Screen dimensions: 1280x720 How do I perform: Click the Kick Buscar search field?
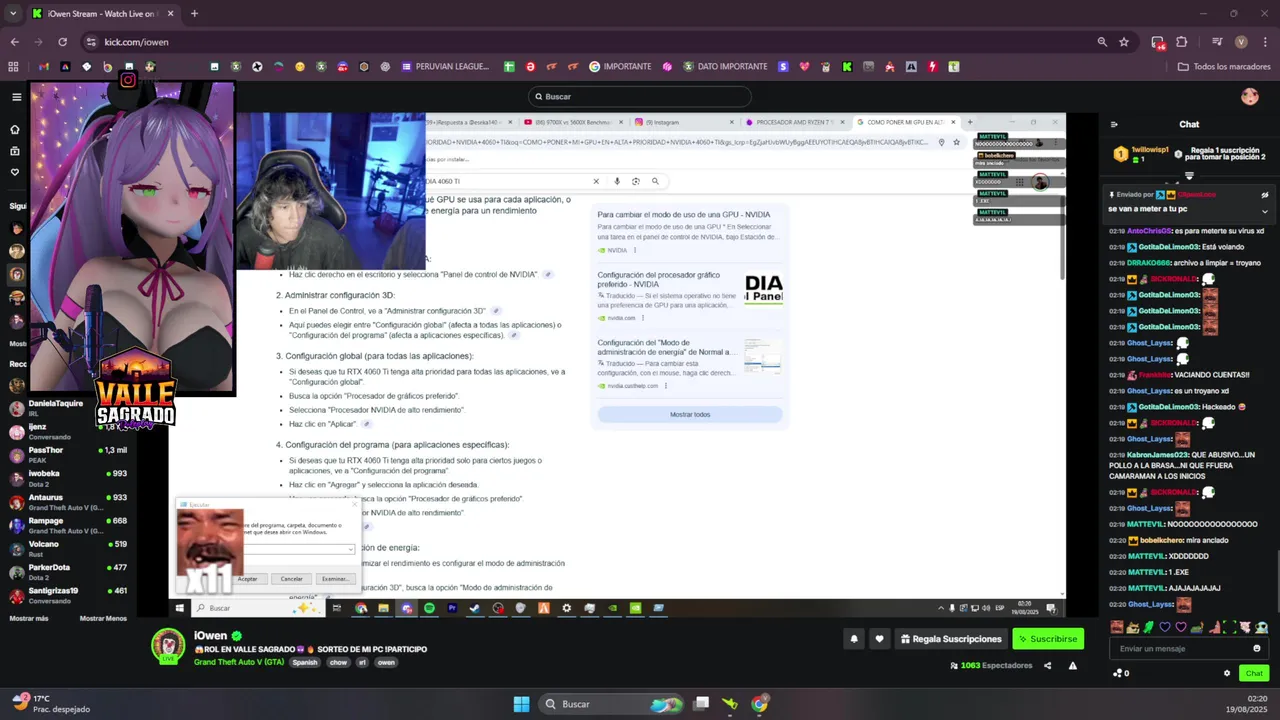coord(640,97)
